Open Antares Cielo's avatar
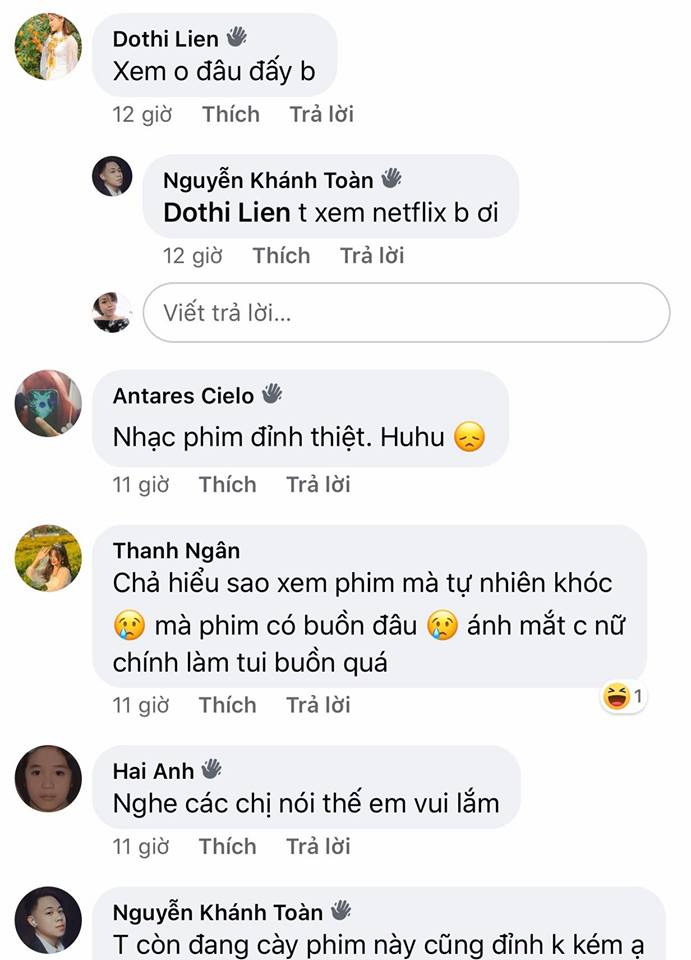 point(48,403)
